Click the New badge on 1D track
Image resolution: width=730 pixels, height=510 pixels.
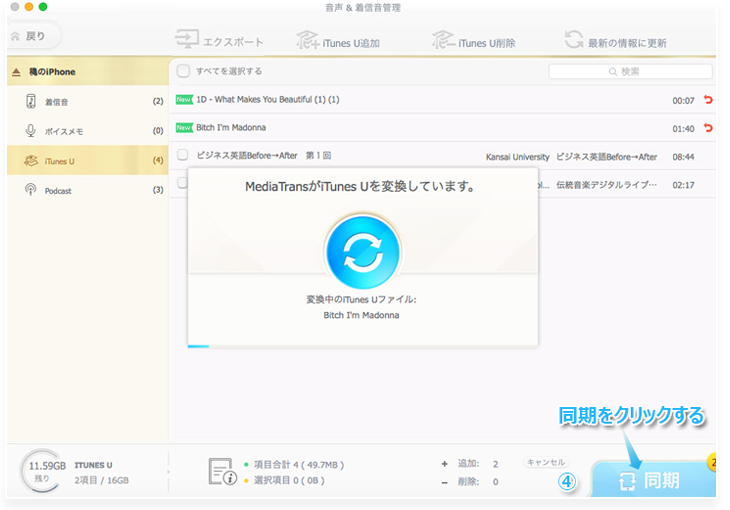click(184, 99)
